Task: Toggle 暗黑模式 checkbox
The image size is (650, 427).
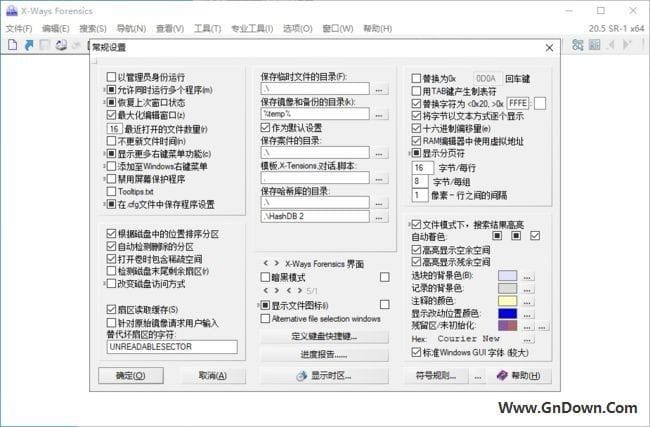Action: pos(265,277)
